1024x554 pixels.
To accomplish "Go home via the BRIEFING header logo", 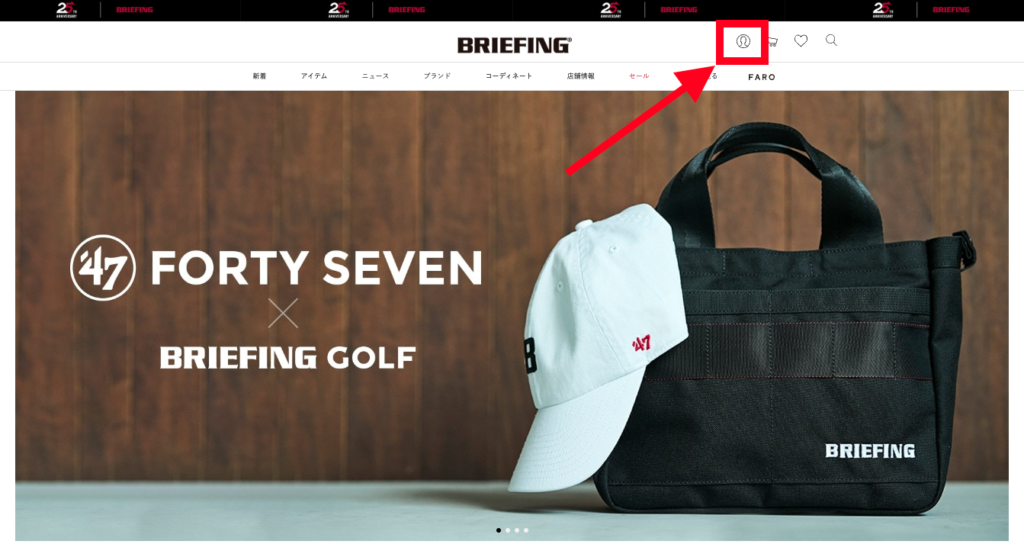I will click(514, 45).
